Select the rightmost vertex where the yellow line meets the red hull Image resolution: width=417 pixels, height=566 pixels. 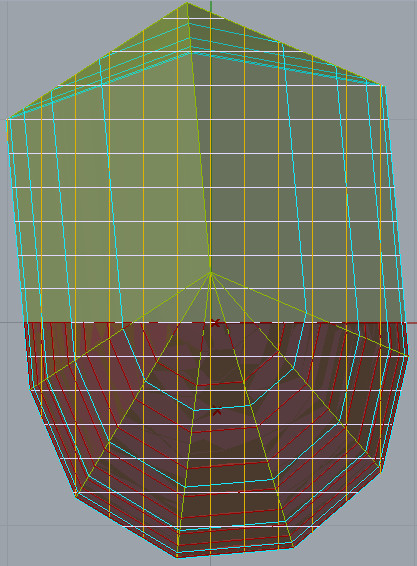(x=408, y=356)
